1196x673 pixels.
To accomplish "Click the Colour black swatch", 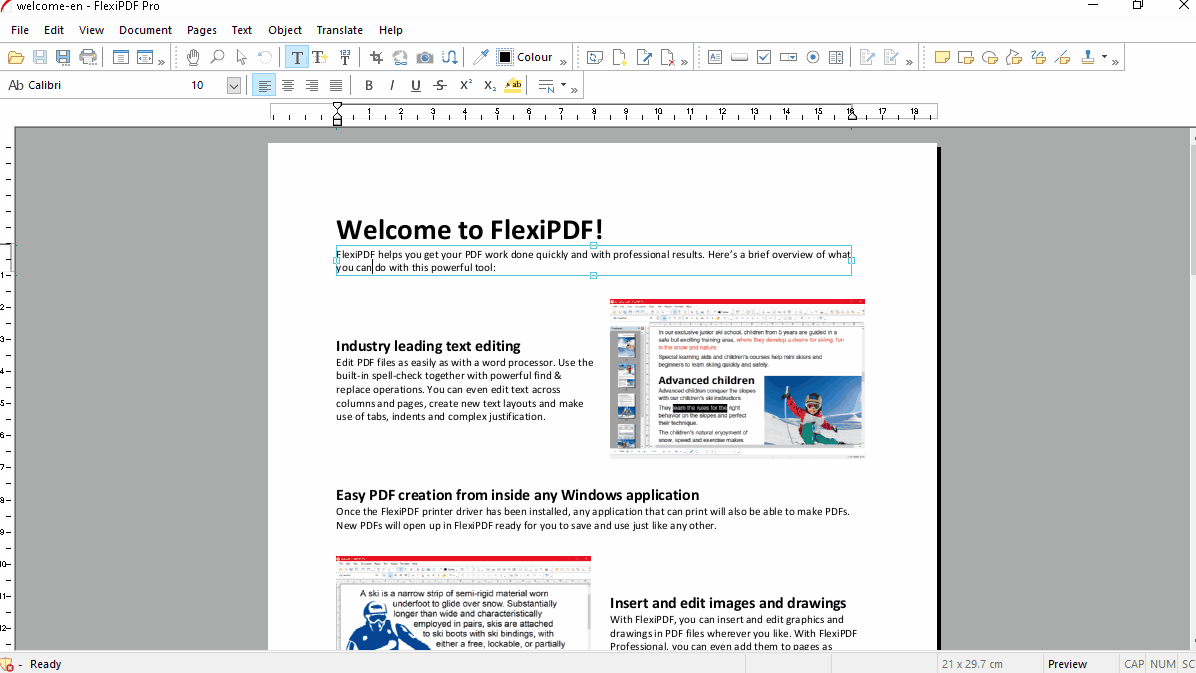I will pyautogui.click(x=505, y=57).
